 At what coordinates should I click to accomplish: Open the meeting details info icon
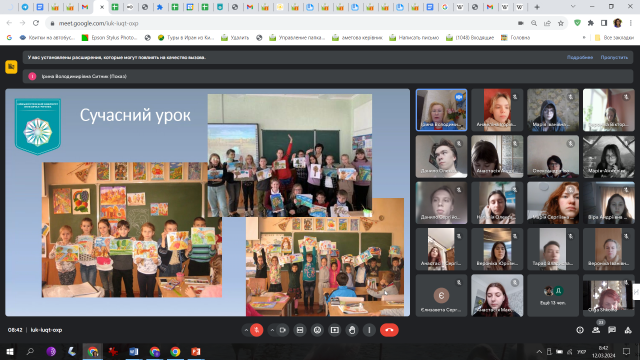coord(580,330)
